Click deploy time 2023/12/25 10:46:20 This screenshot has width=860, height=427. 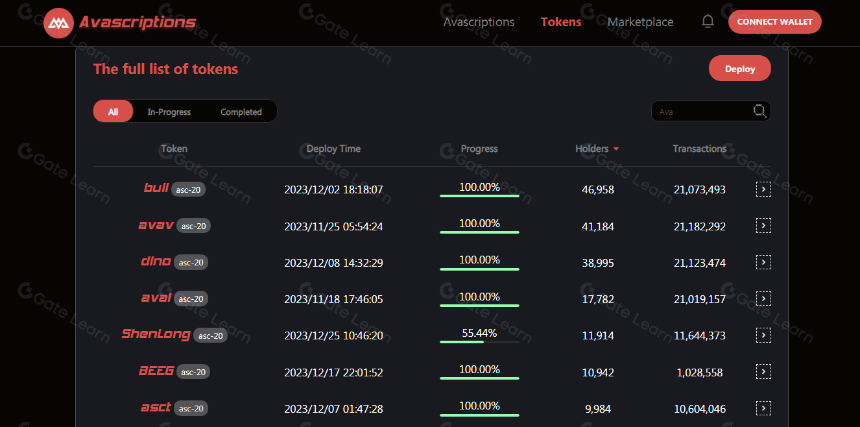[333, 335]
